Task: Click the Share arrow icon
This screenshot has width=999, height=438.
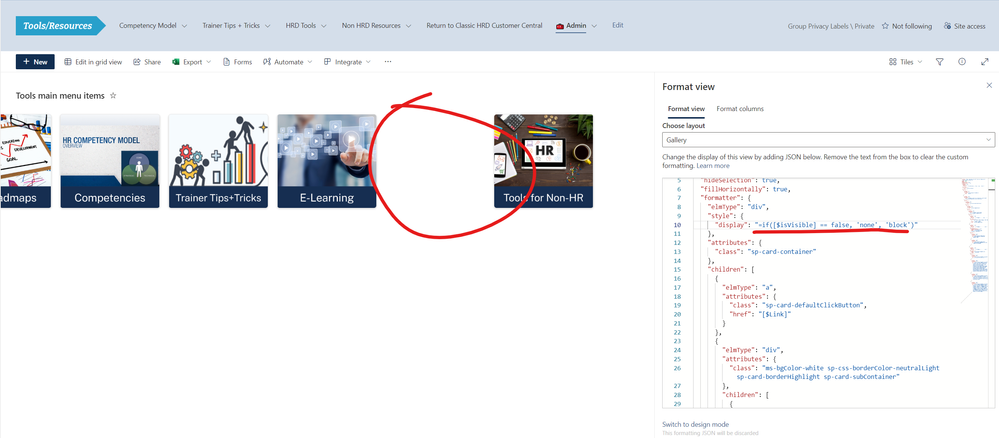Action: tap(137, 62)
